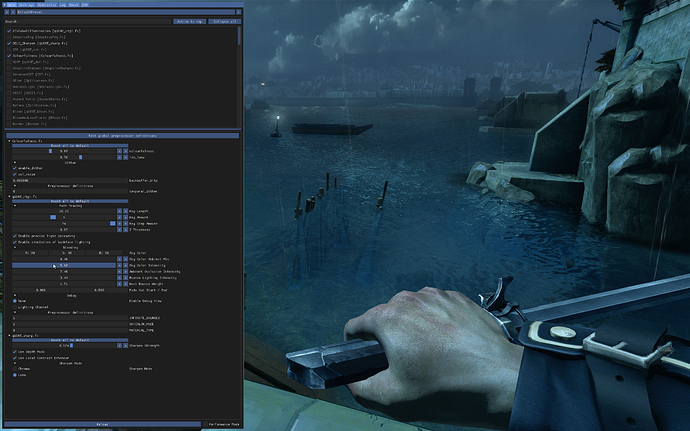Collapse the Path Tracing group
This screenshot has width=690, height=431.
(15, 206)
